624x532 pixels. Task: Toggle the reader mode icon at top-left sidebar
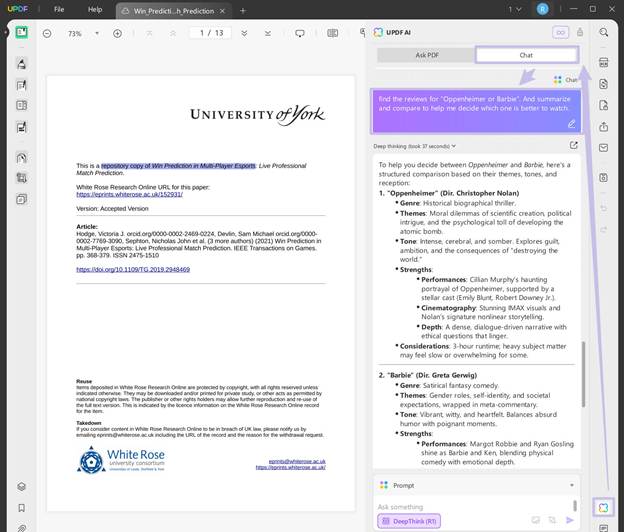coord(21,33)
